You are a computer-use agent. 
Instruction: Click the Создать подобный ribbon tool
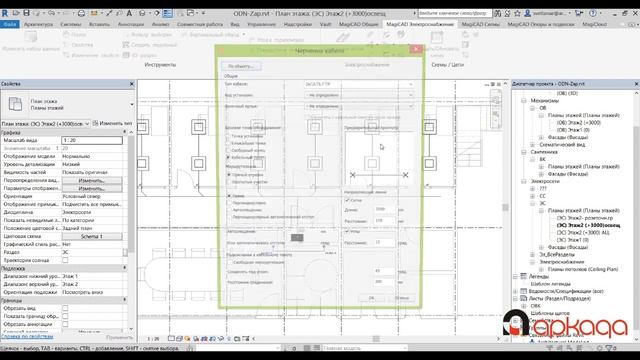click(149, 45)
